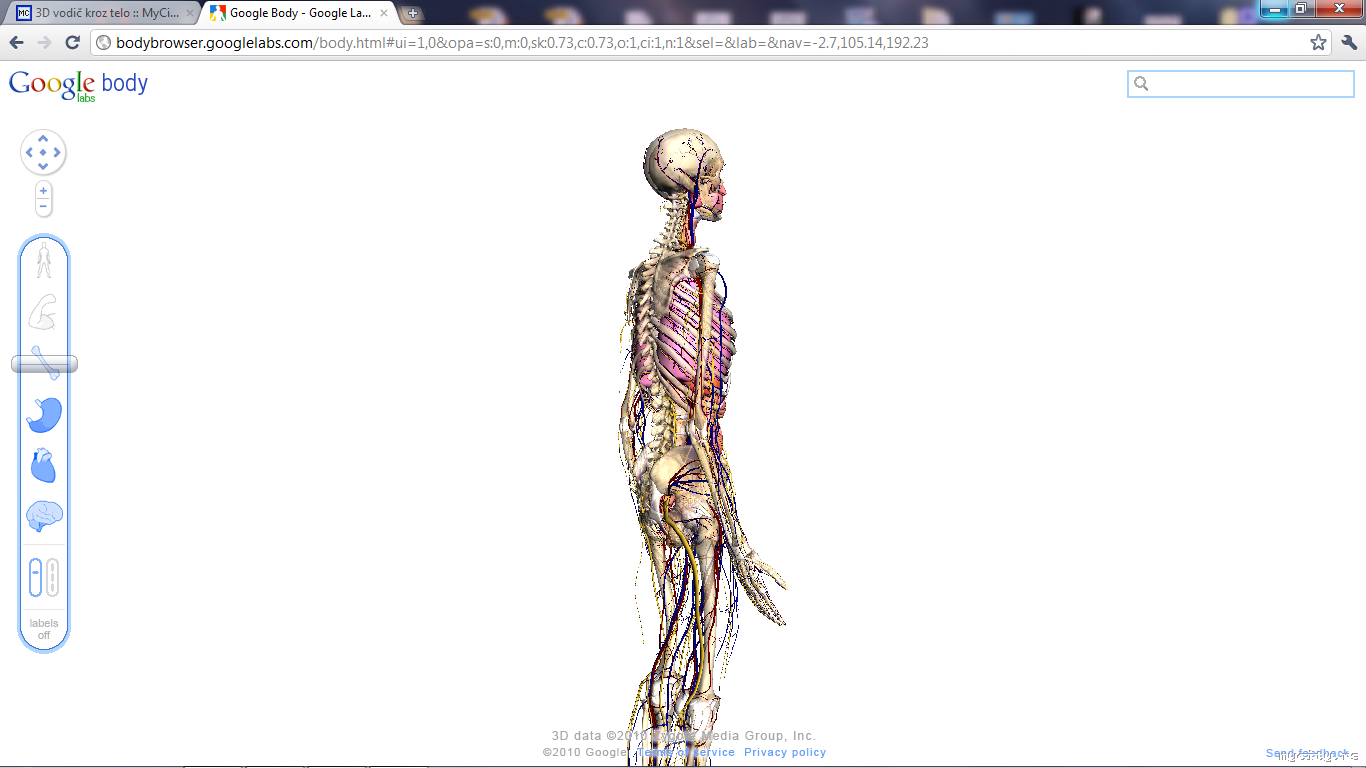The height and width of the screenshot is (768, 1366).
Task: Click the layer opacity slider handle
Action: tap(44, 364)
